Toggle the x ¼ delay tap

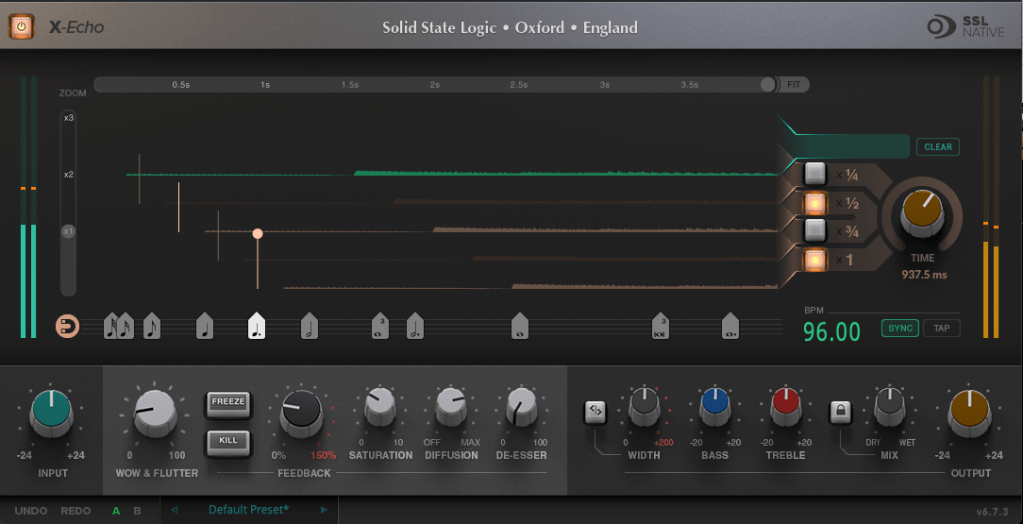815,174
